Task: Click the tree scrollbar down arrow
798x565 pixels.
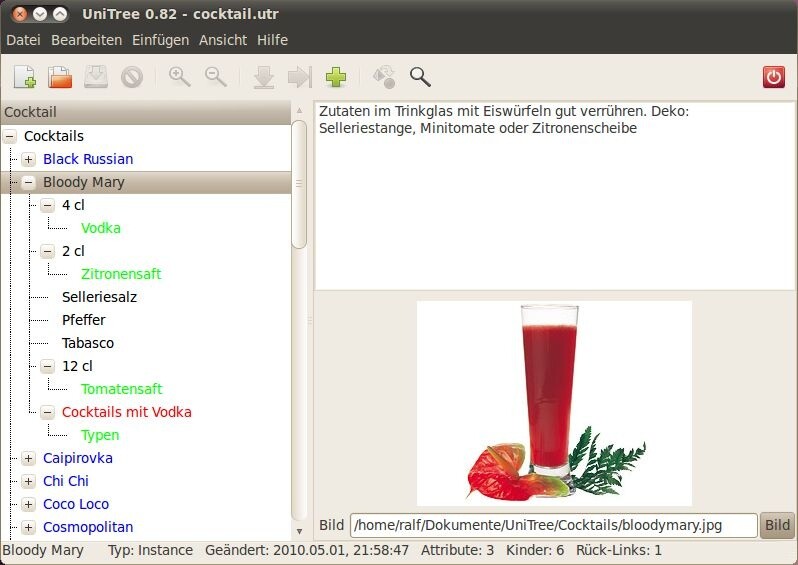Action: [299, 531]
